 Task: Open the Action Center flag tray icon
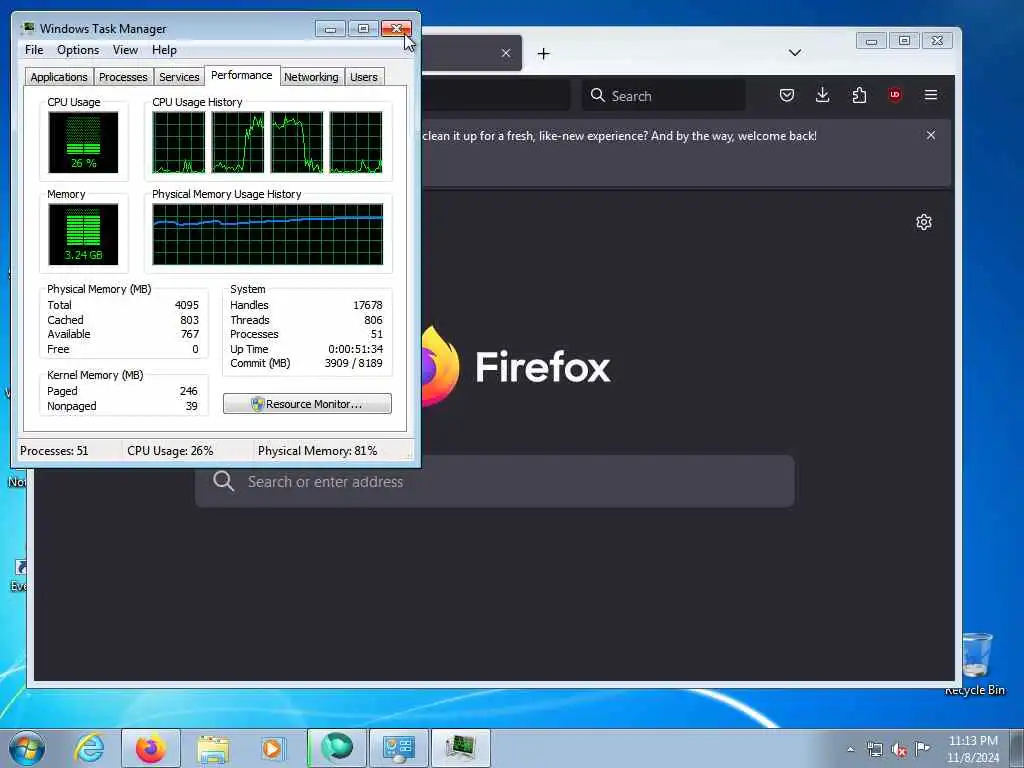922,748
